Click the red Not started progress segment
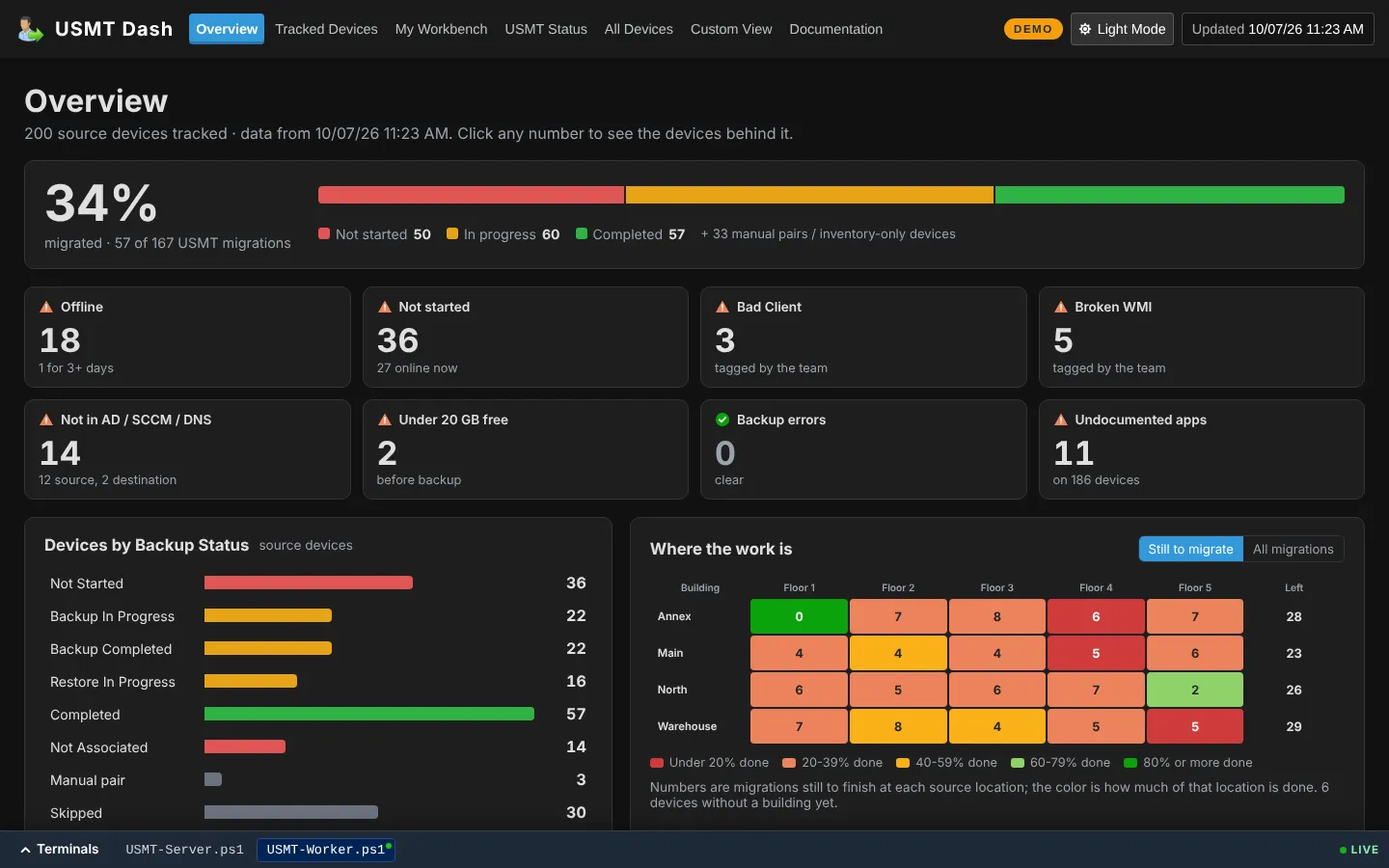 [x=471, y=195]
